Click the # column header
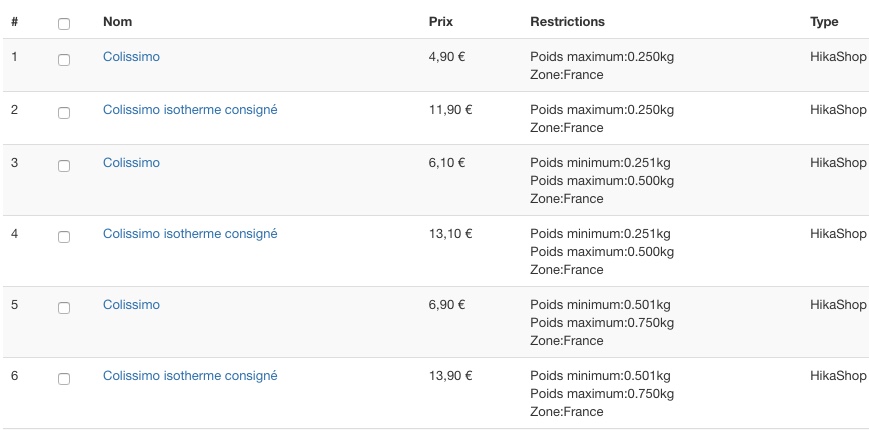Image resolution: width=869 pixels, height=430 pixels. click(15, 21)
